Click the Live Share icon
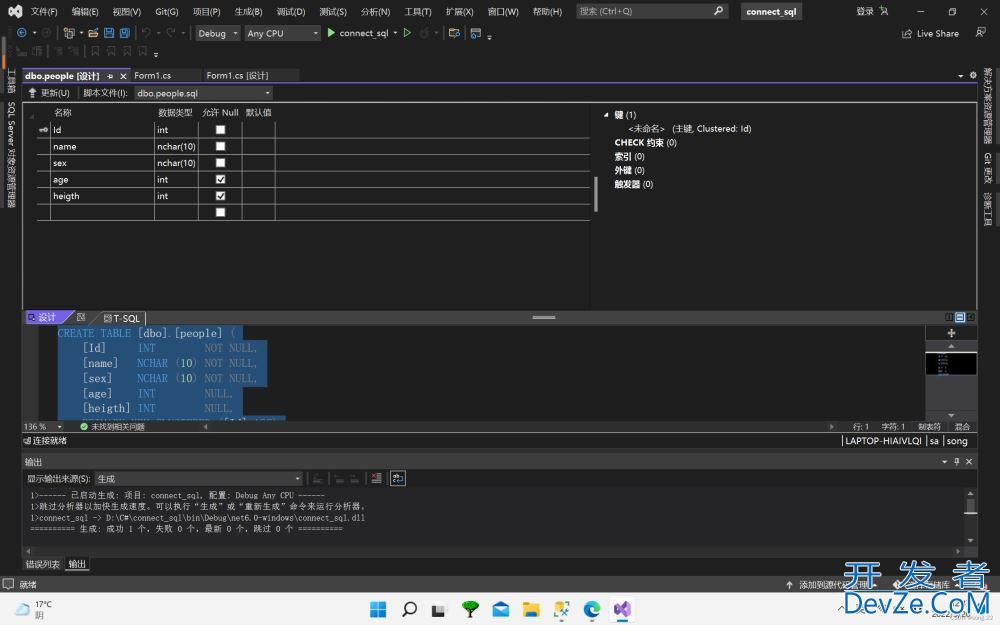Screen dimensions: 1000x625 [x=906, y=34]
